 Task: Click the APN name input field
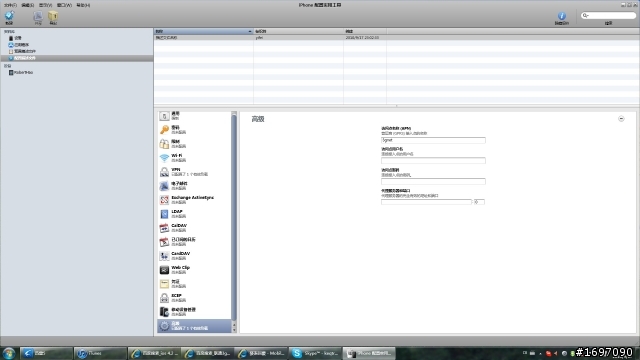pyautogui.click(x=433, y=140)
